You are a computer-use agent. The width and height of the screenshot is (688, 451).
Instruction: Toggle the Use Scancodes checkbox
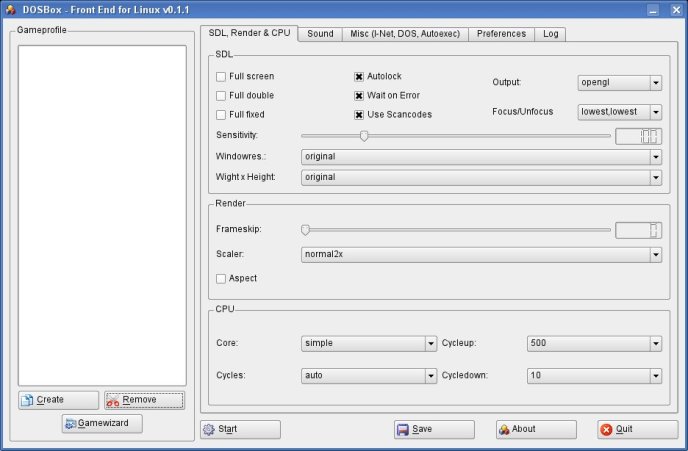click(359, 115)
